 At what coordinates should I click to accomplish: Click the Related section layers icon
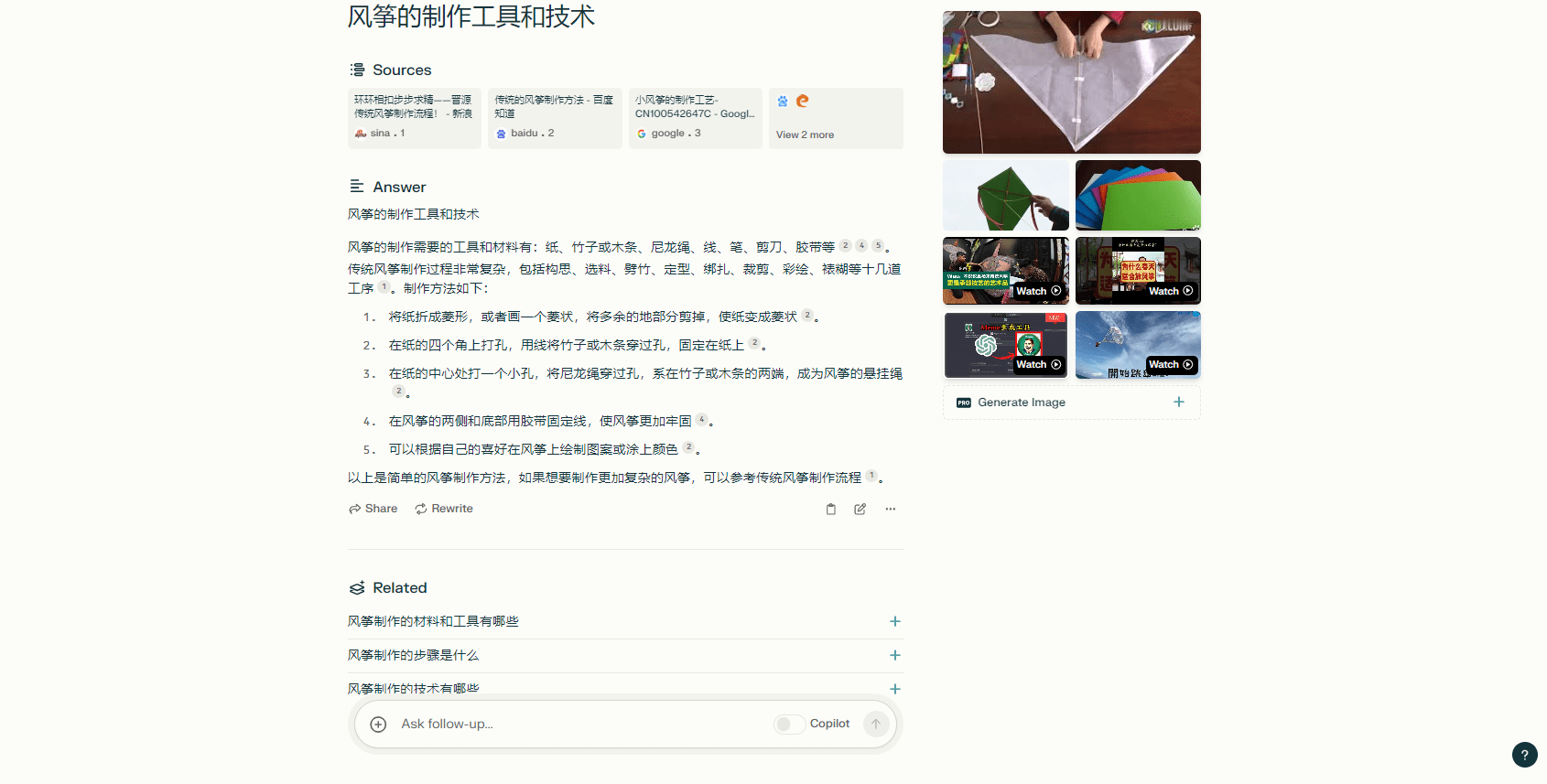coord(357,587)
